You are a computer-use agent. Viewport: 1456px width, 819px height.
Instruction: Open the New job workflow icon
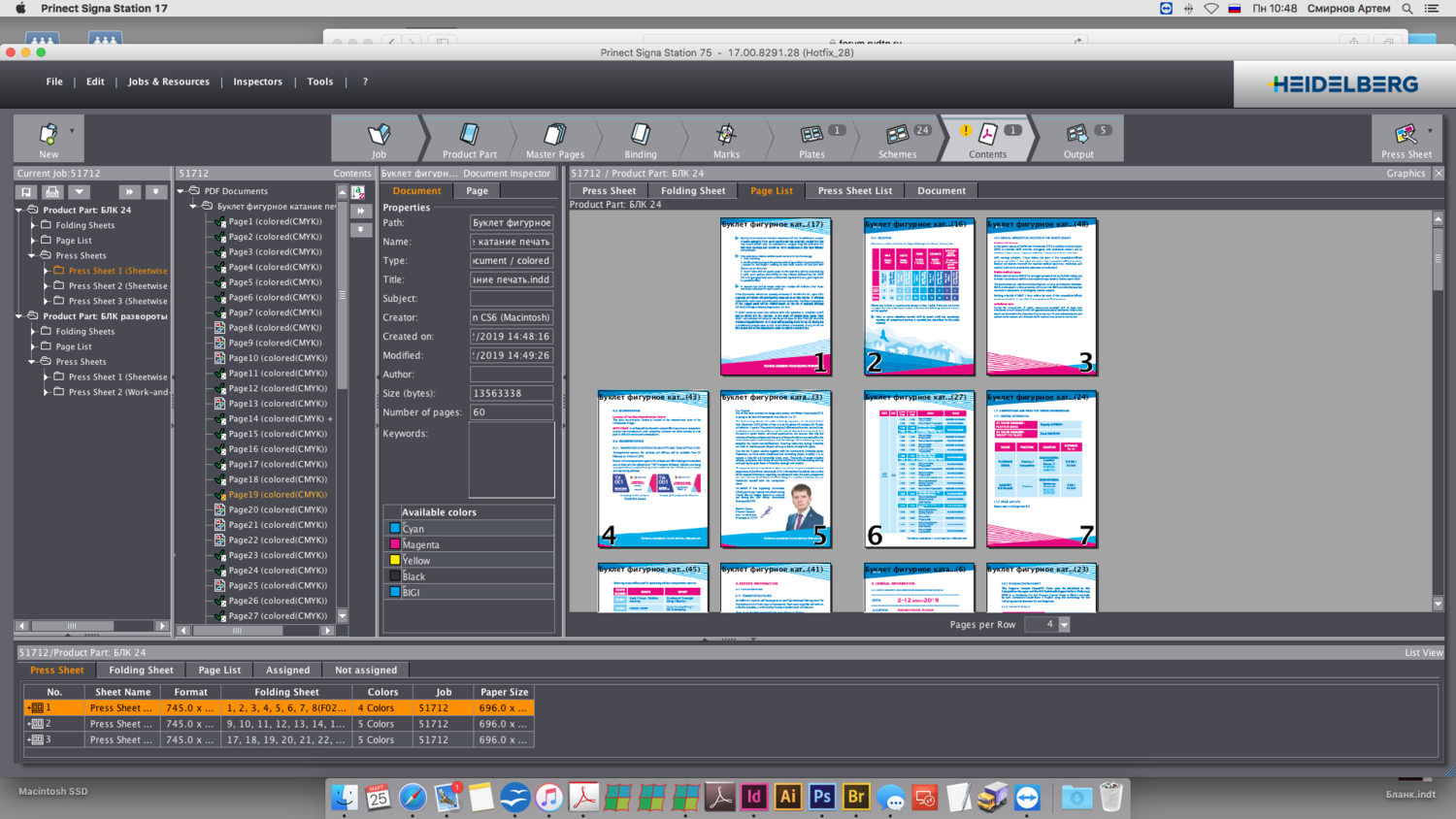pyautogui.click(x=48, y=138)
